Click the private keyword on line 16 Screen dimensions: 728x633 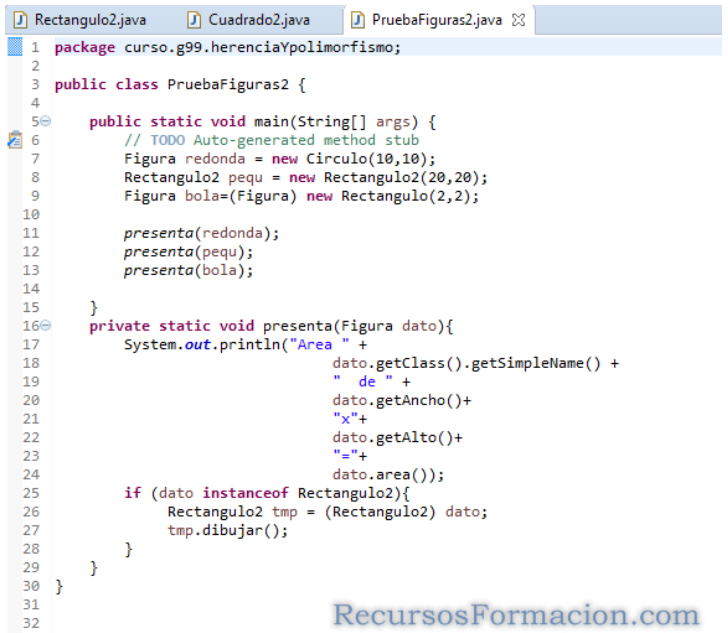pyautogui.click(x=119, y=326)
